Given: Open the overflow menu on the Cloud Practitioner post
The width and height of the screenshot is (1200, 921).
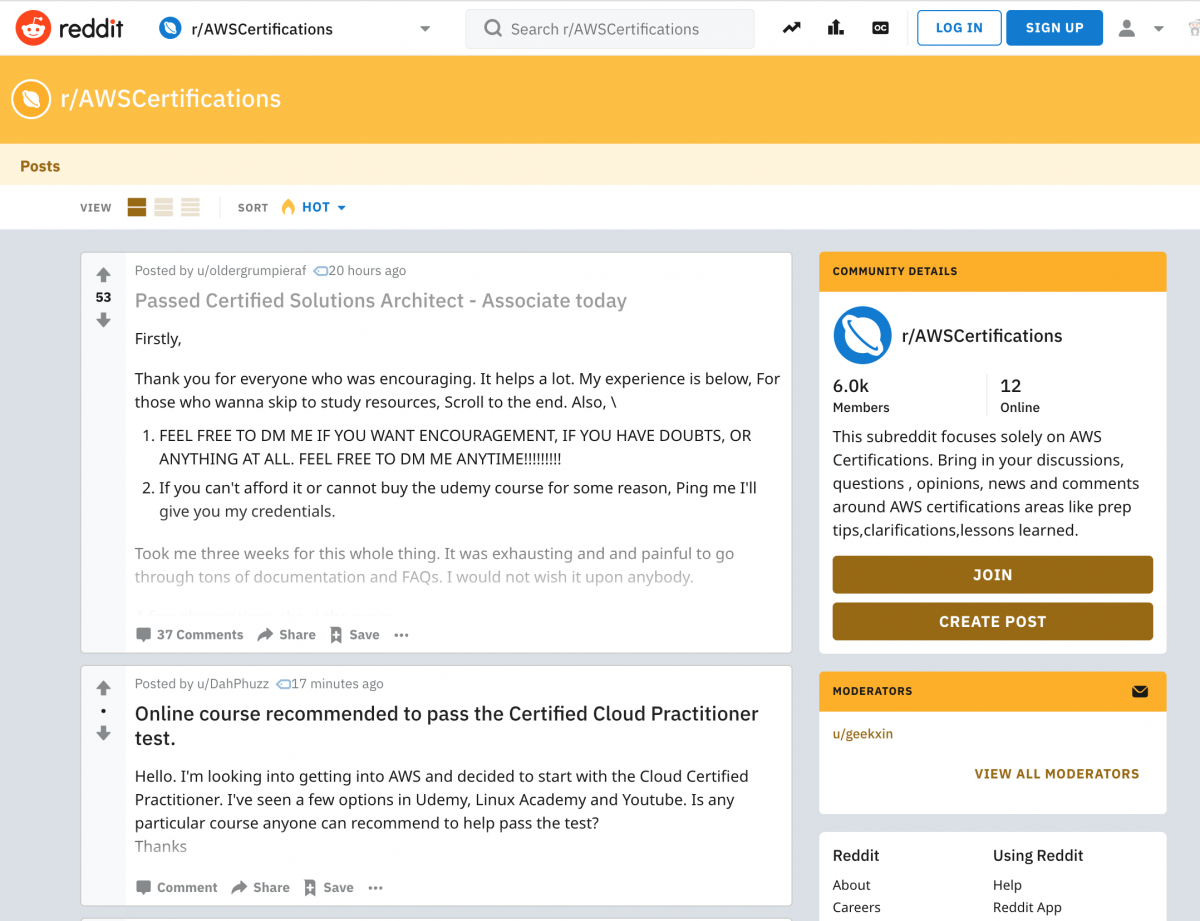Looking at the screenshot, I should pos(375,887).
